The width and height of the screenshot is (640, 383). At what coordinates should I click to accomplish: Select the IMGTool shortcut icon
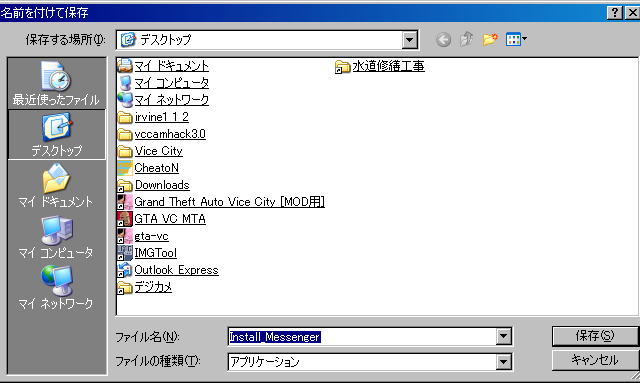tap(125, 253)
